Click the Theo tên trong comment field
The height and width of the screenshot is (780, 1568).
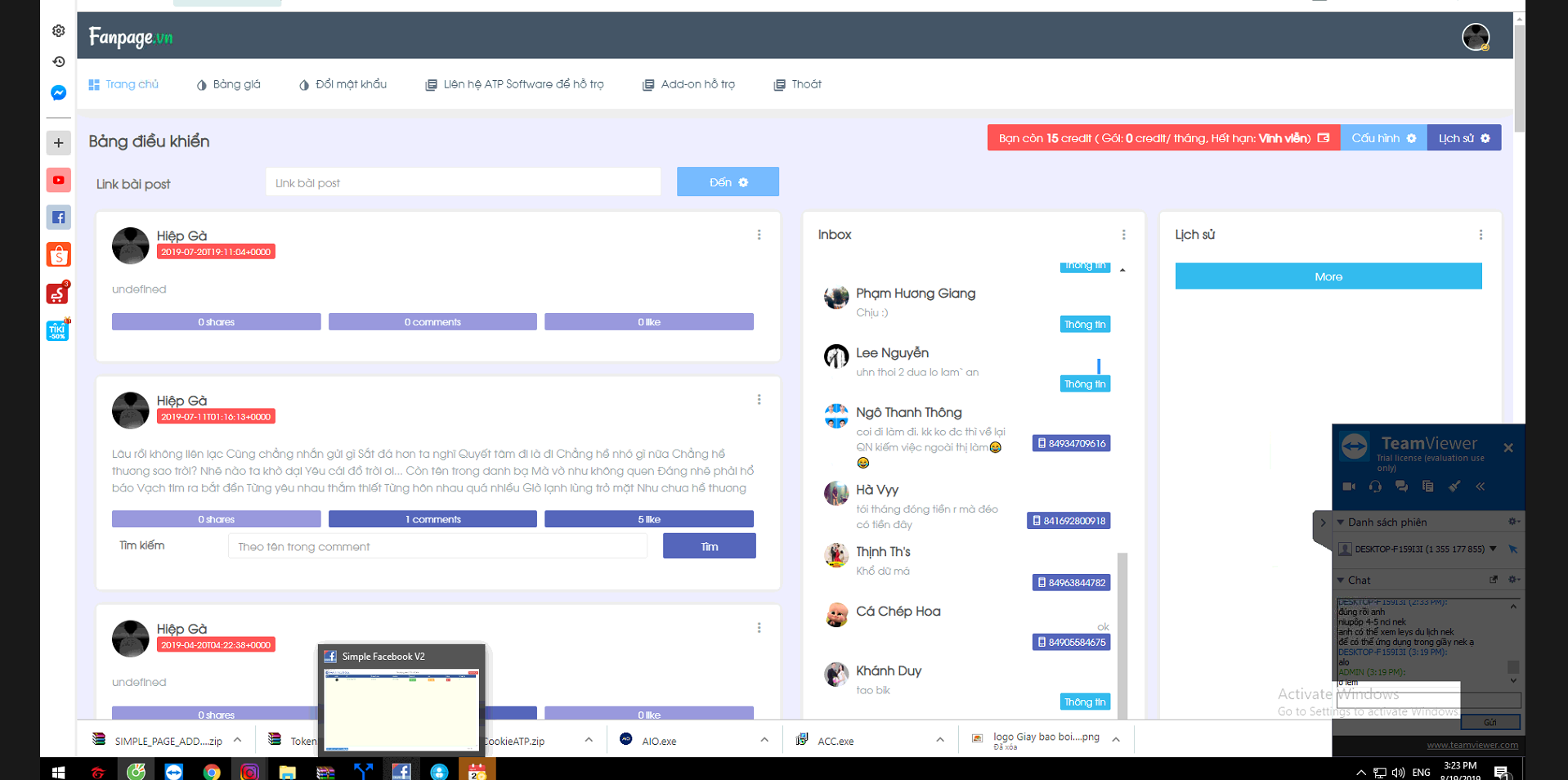point(437,546)
